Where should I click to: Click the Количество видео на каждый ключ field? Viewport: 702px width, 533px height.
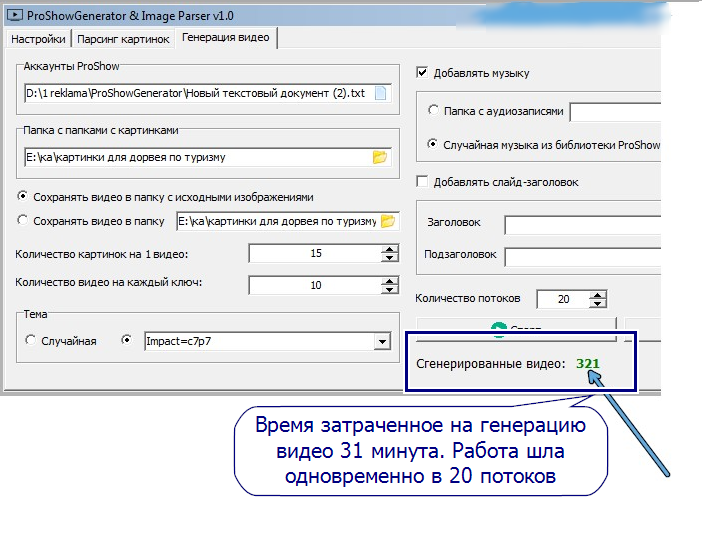click(x=315, y=285)
